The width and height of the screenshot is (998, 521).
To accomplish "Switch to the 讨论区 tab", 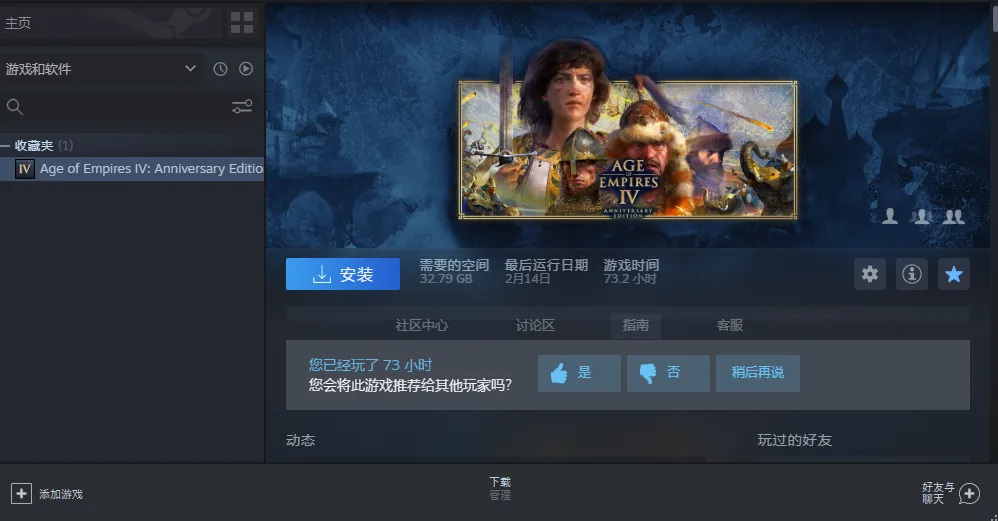I will [535, 325].
